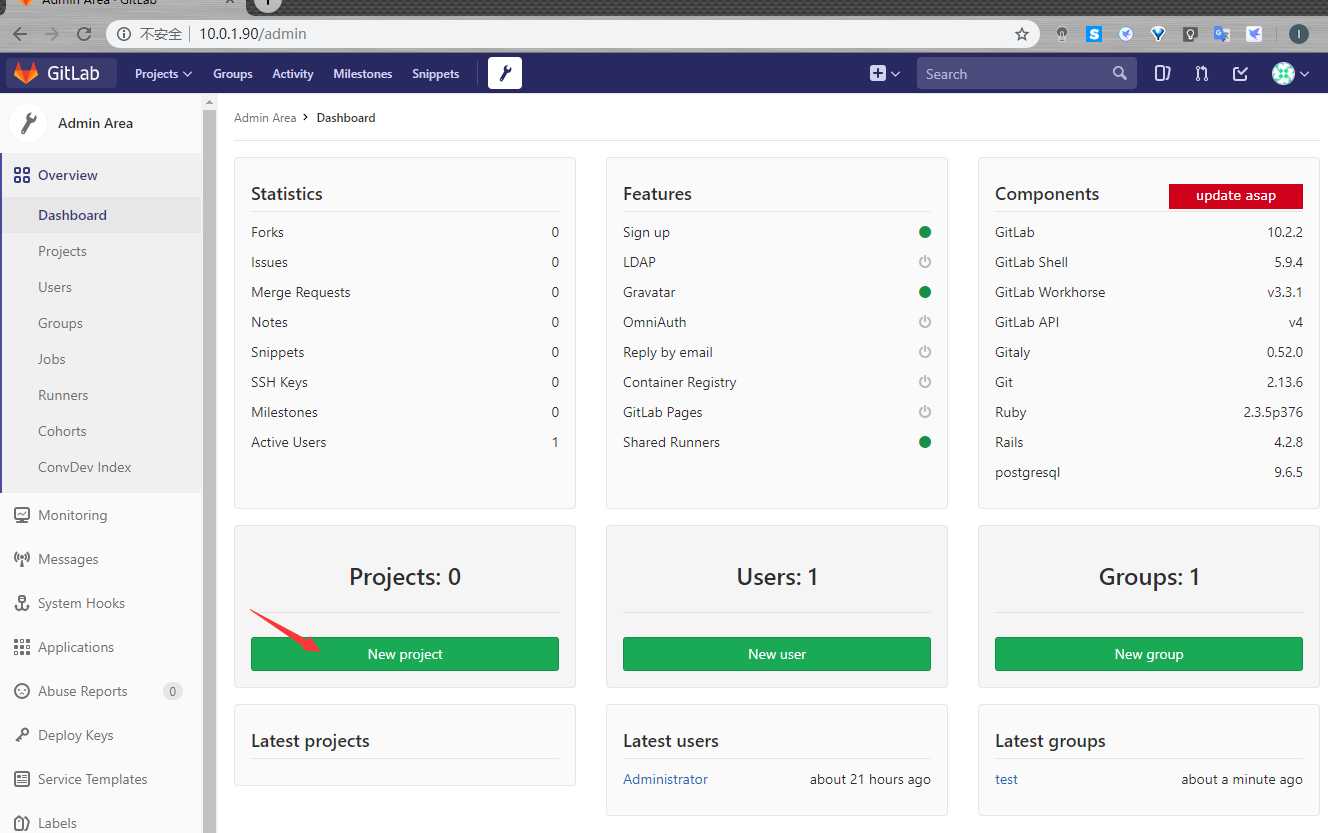Click the Sign up enabled status indicator
1328x833 pixels.
(925, 232)
